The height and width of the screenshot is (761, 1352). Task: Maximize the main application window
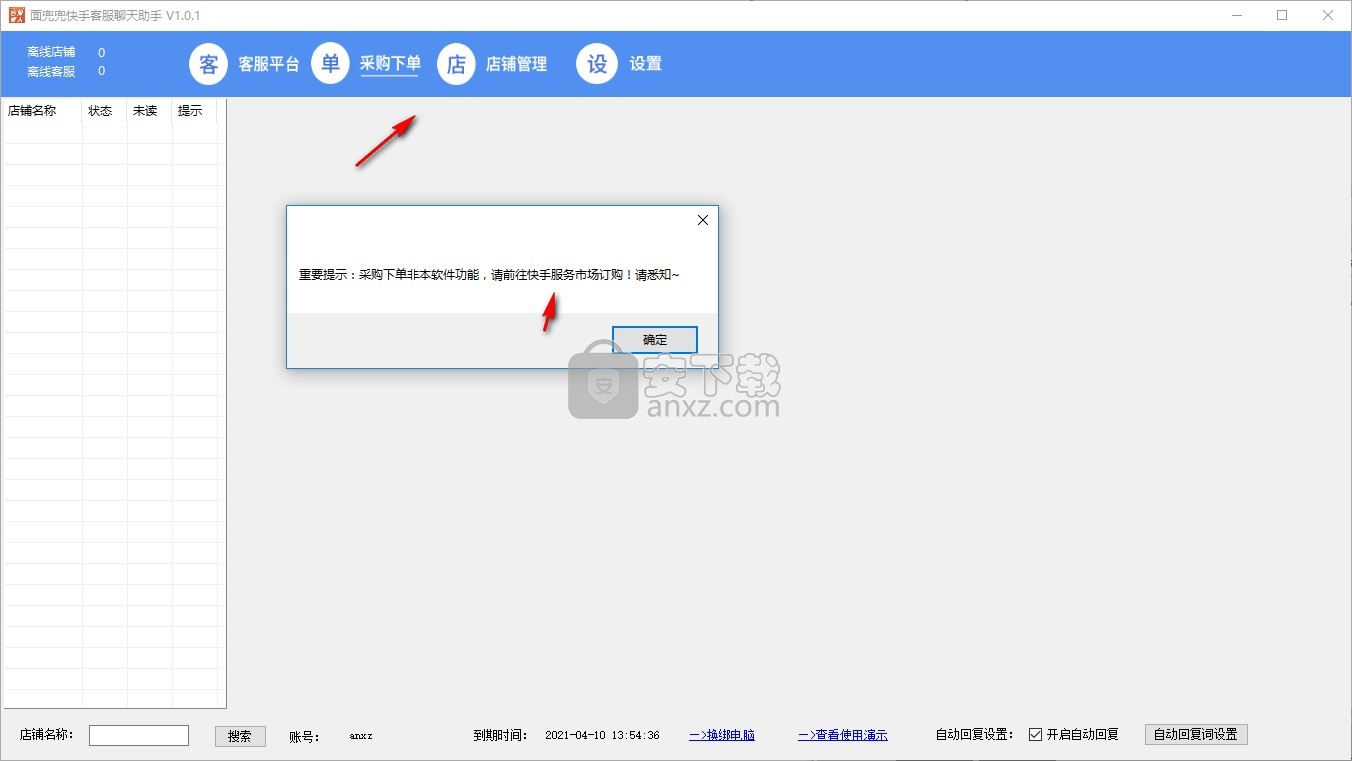click(x=1282, y=15)
